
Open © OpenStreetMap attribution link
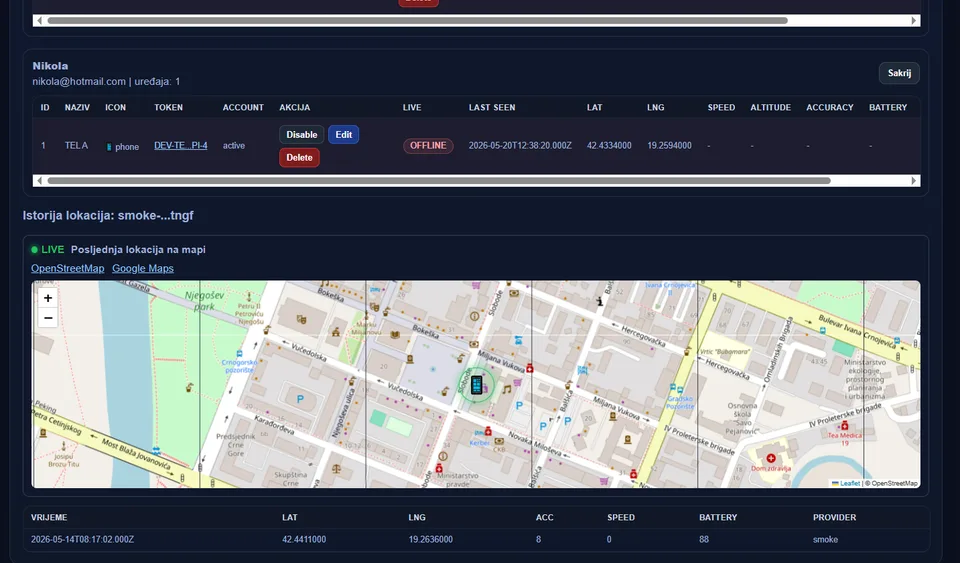tap(891, 483)
